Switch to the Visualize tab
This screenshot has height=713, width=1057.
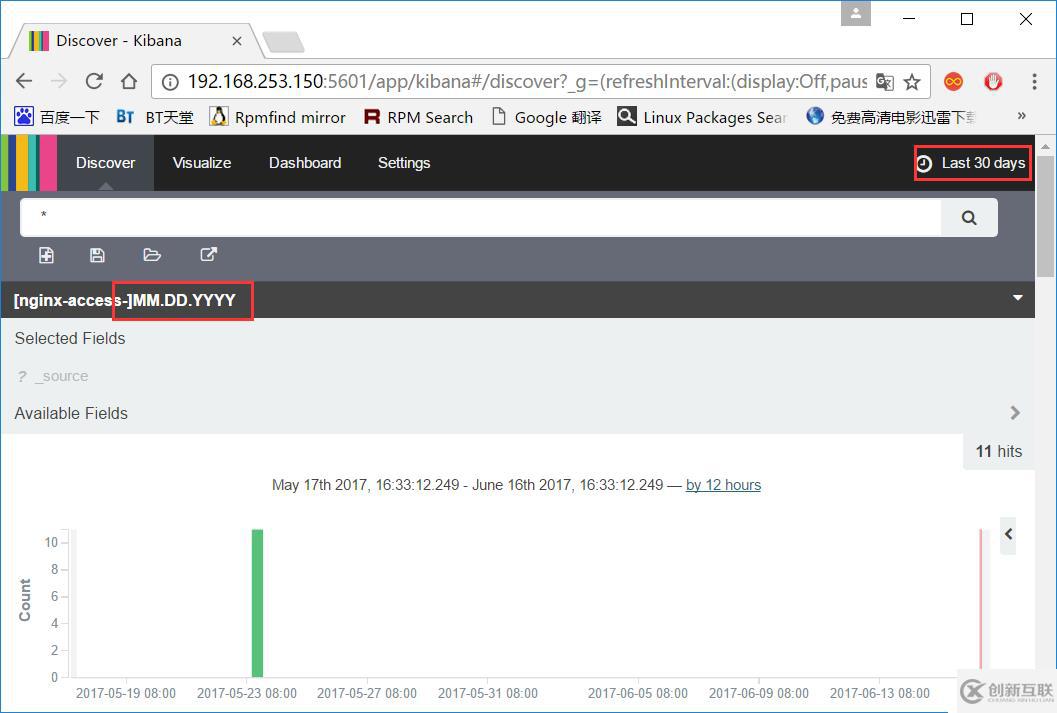[x=202, y=163]
